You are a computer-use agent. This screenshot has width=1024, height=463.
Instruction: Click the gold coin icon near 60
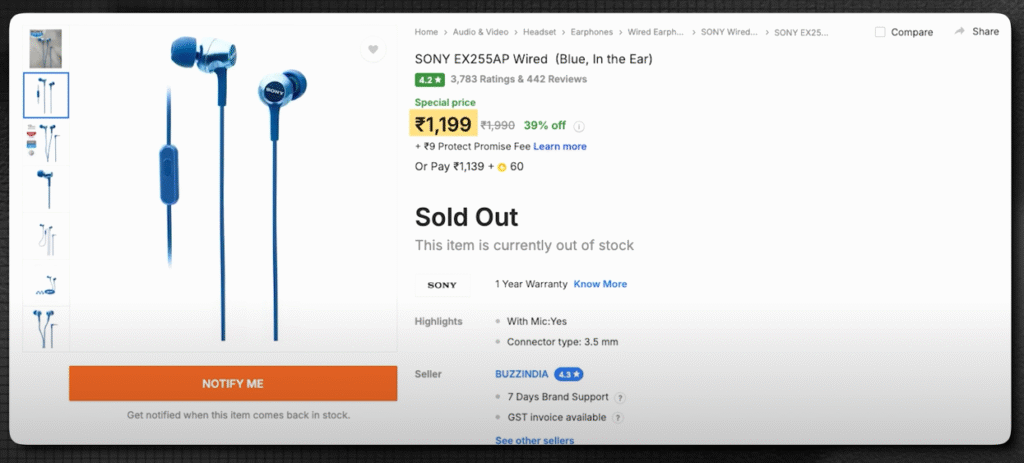tap(503, 166)
